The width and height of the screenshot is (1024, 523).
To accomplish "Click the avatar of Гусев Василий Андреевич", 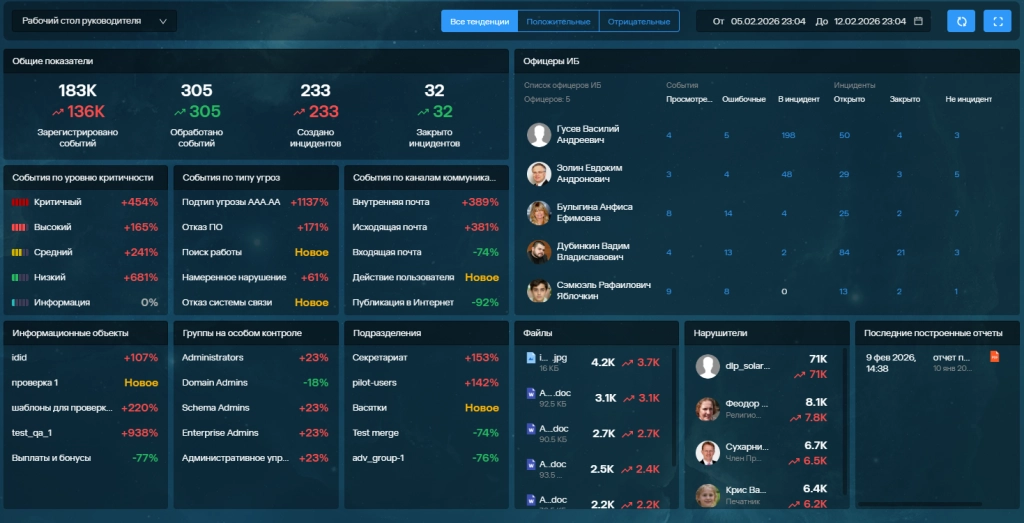I will point(539,135).
